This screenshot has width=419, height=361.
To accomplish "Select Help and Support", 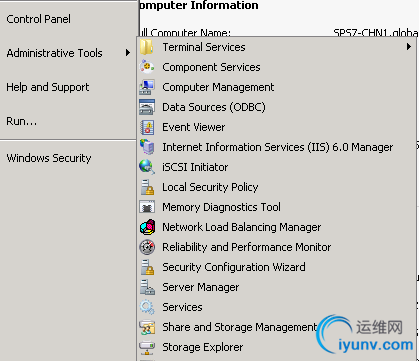I will pos(48,87).
